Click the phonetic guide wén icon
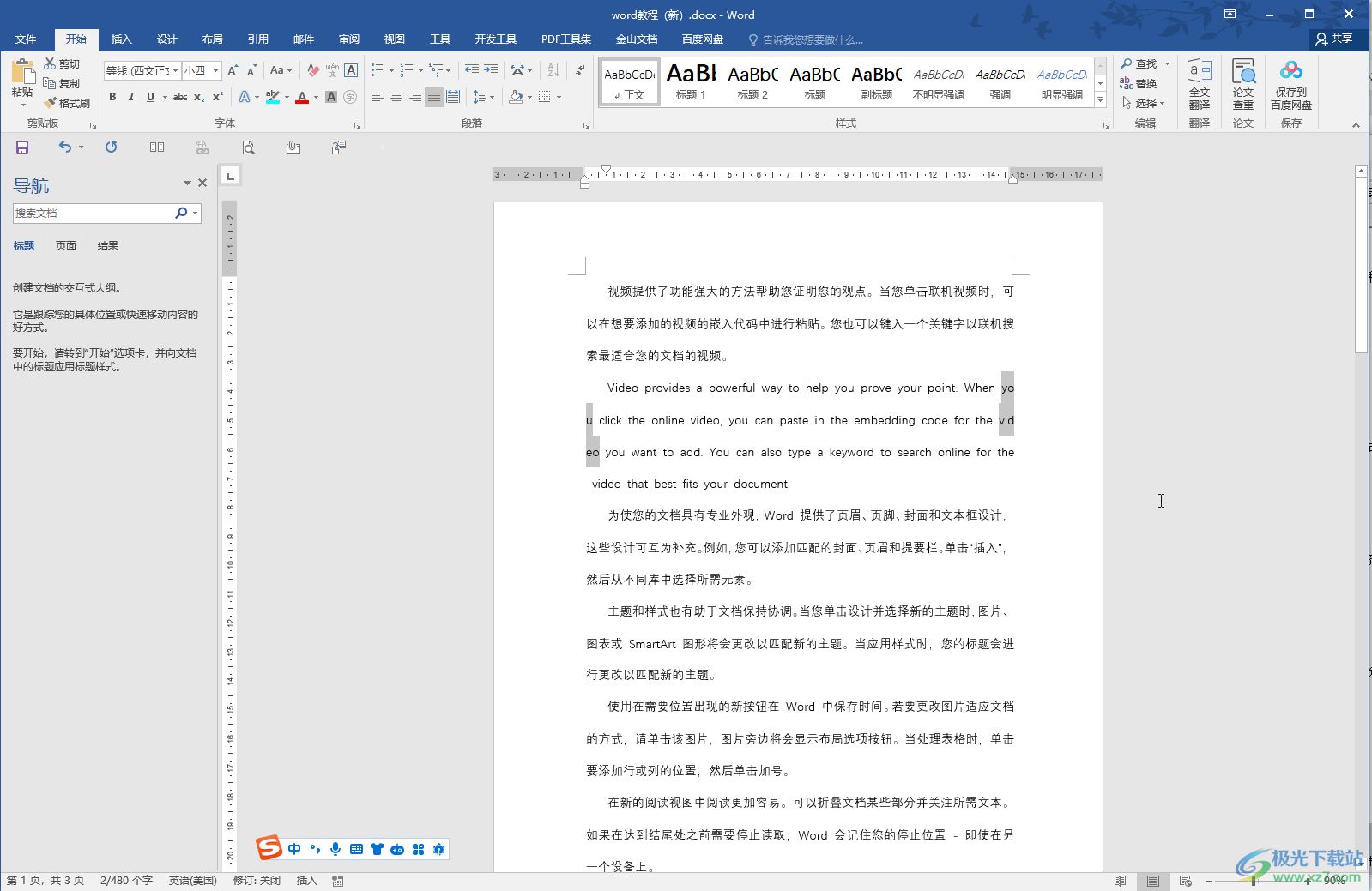The height and width of the screenshot is (891, 1372). click(332, 70)
